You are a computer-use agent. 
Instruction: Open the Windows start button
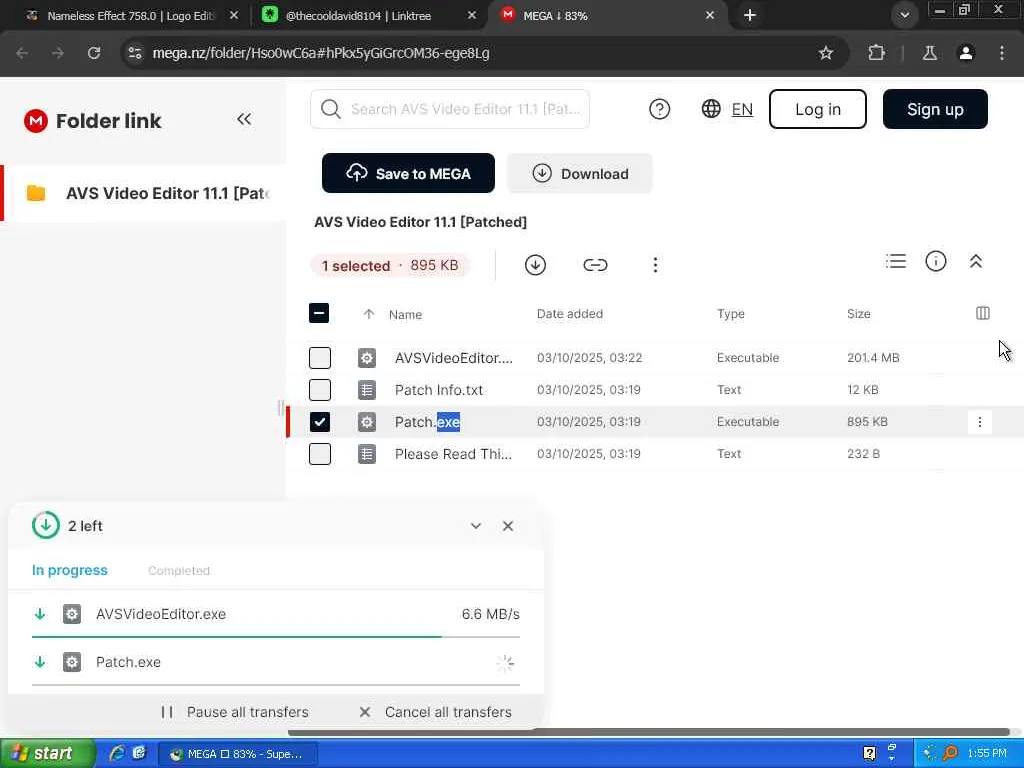coord(47,754)
